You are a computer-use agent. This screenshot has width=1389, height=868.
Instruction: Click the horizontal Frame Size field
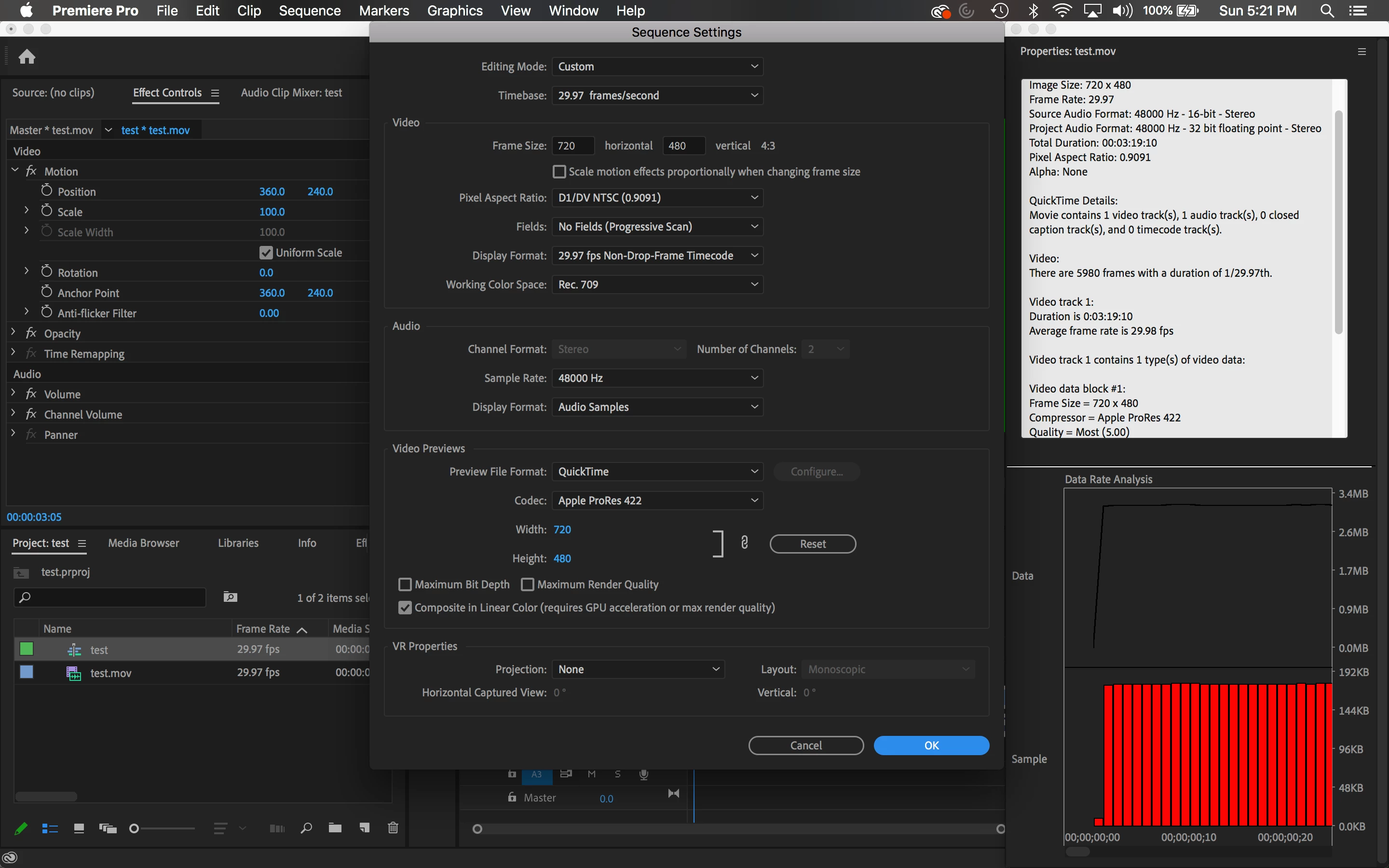coord(573,146)
